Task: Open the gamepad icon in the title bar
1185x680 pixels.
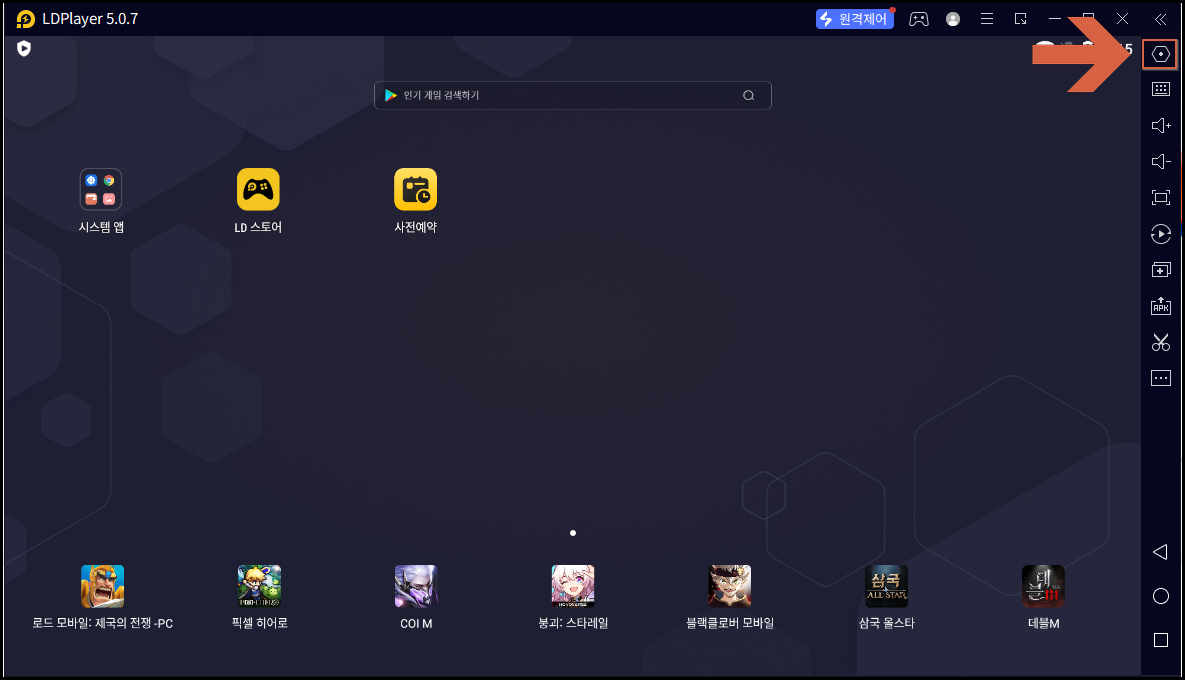Action: tap(919, 19)
